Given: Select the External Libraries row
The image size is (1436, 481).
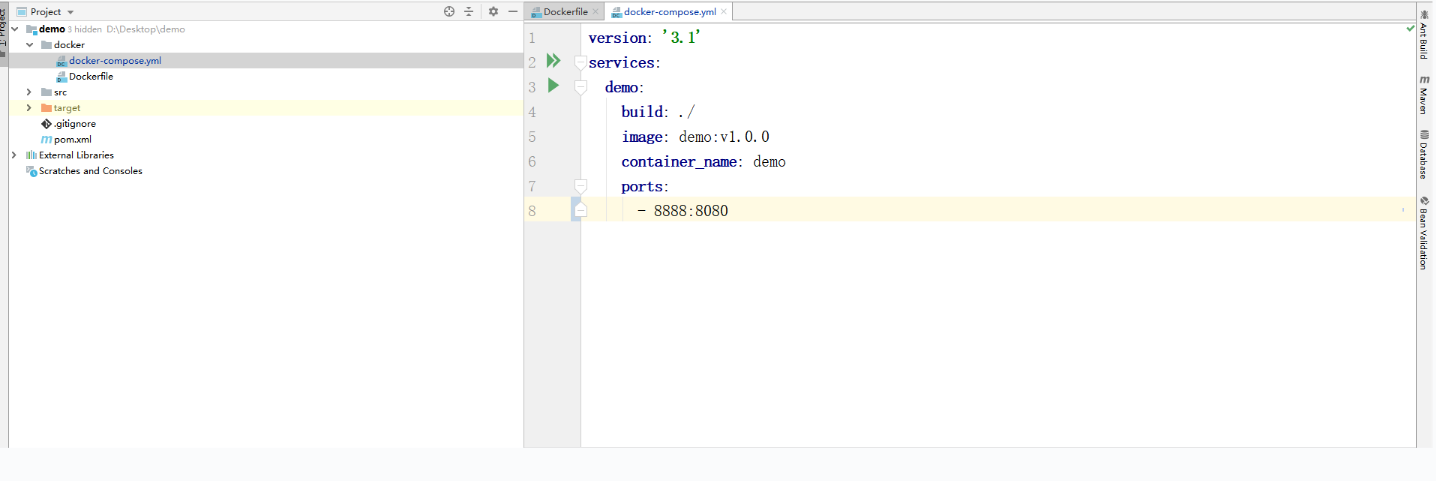Looking at the screenshot, I should point(265,155).
